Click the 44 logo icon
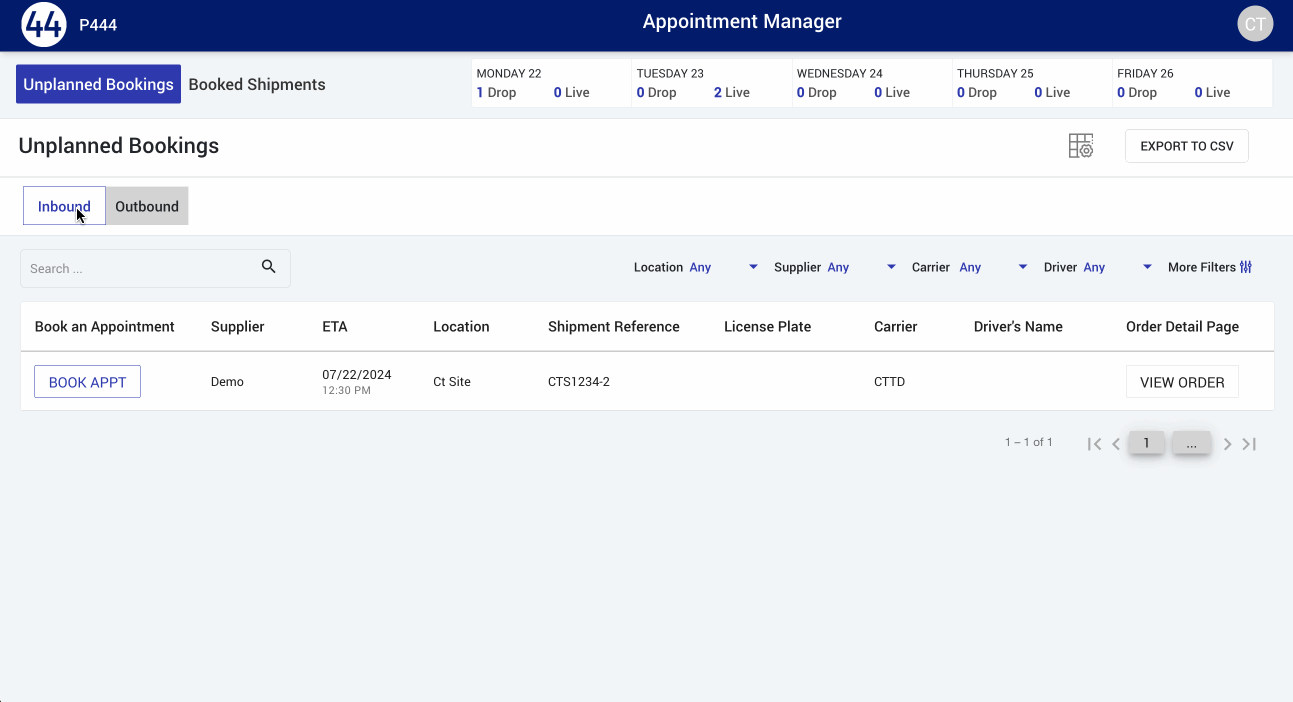The image size is (1293, 702). 43,24
